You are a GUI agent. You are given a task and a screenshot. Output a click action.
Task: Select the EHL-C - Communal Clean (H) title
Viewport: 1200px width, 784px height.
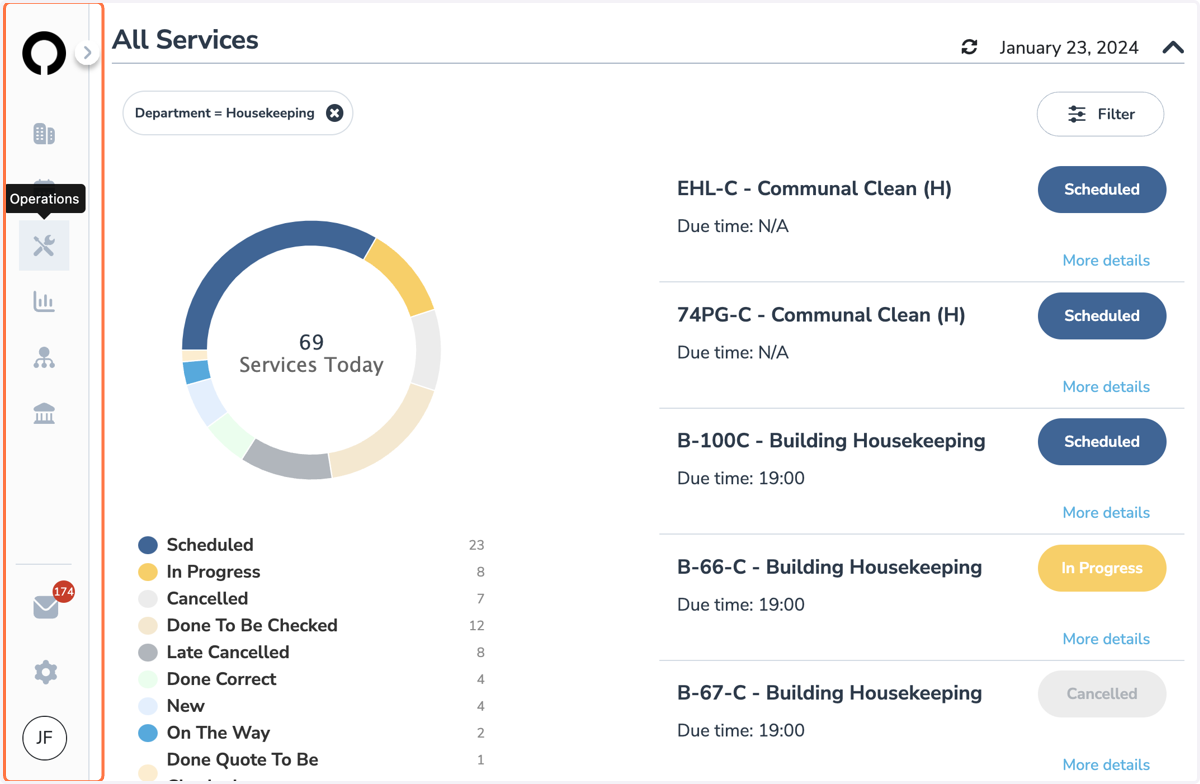coord(814,189)
